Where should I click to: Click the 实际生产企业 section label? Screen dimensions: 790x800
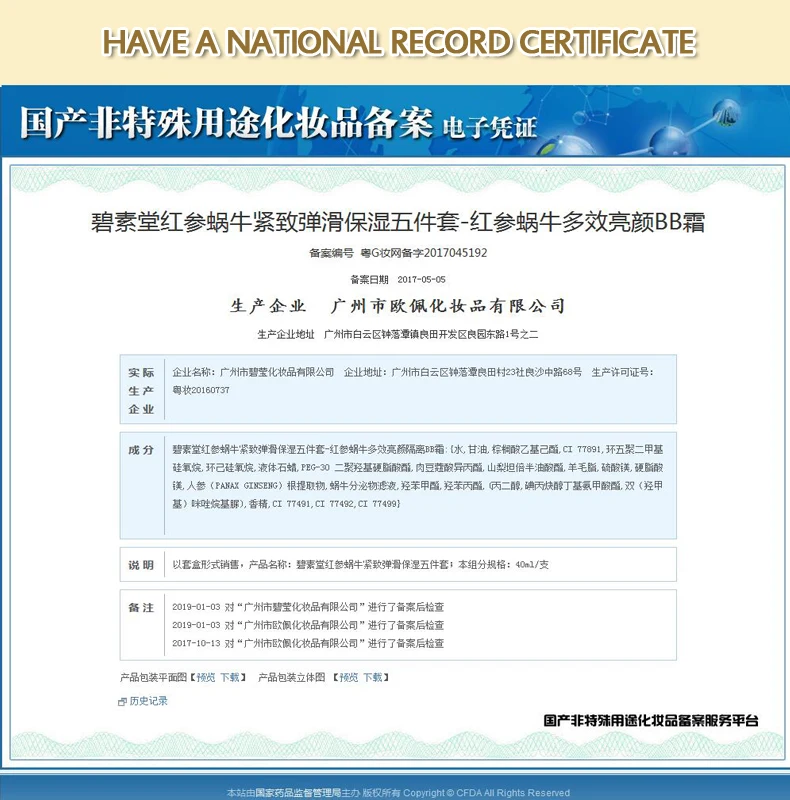point(141,390)
